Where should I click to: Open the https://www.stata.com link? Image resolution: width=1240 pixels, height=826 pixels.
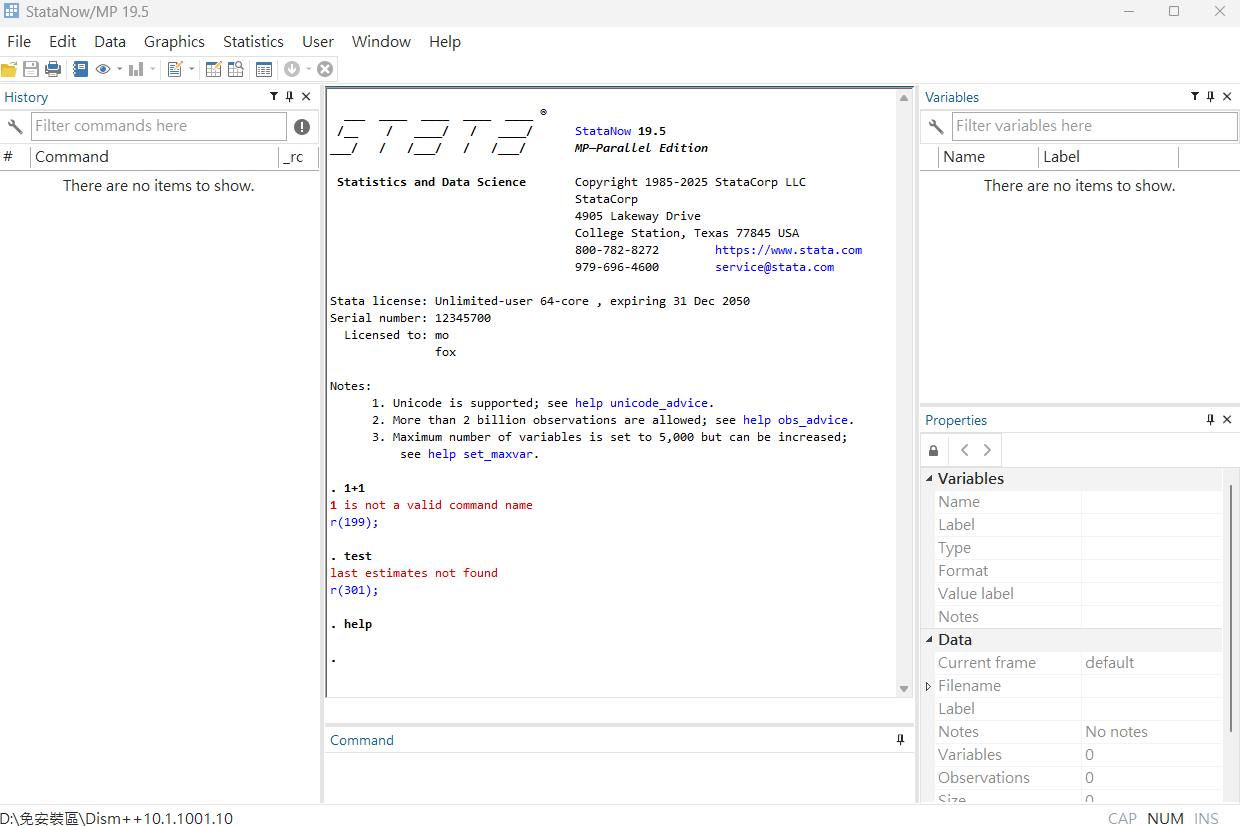(x=788, y=250)
